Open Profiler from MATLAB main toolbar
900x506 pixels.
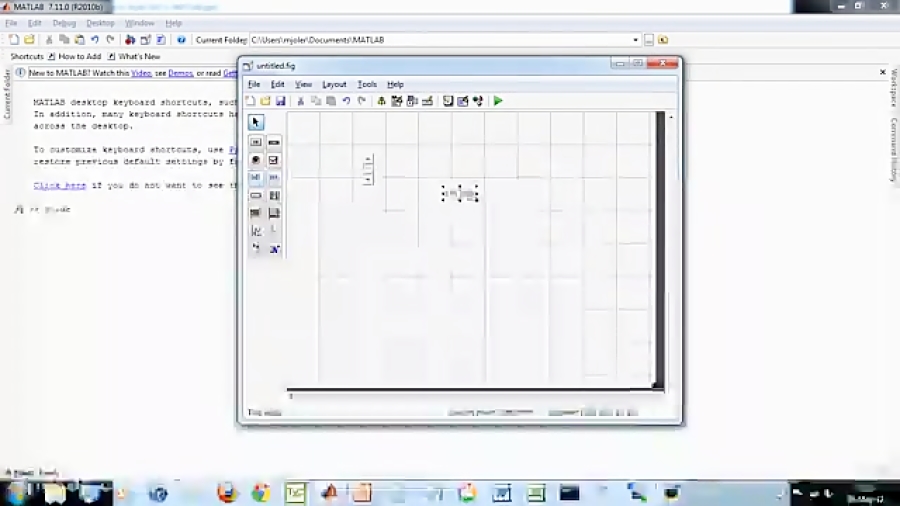161,40
